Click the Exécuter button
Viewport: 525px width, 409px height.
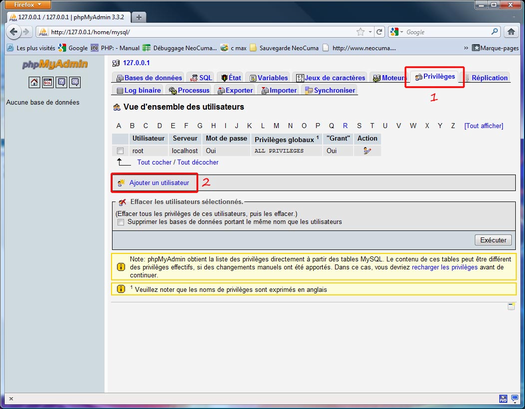point(493,240)
